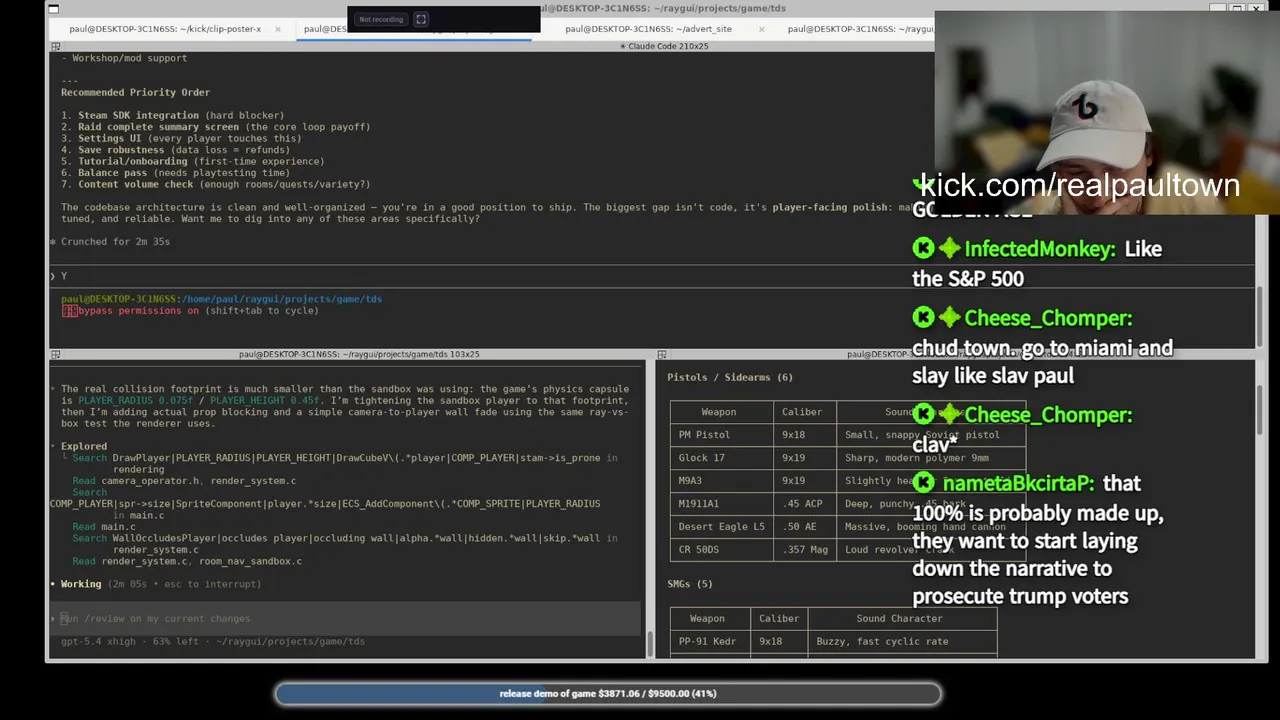Screen dimensions: 1280x720
Task: Click the Kick badge icon beside InfectedMonkey
Action: [923, 248]
